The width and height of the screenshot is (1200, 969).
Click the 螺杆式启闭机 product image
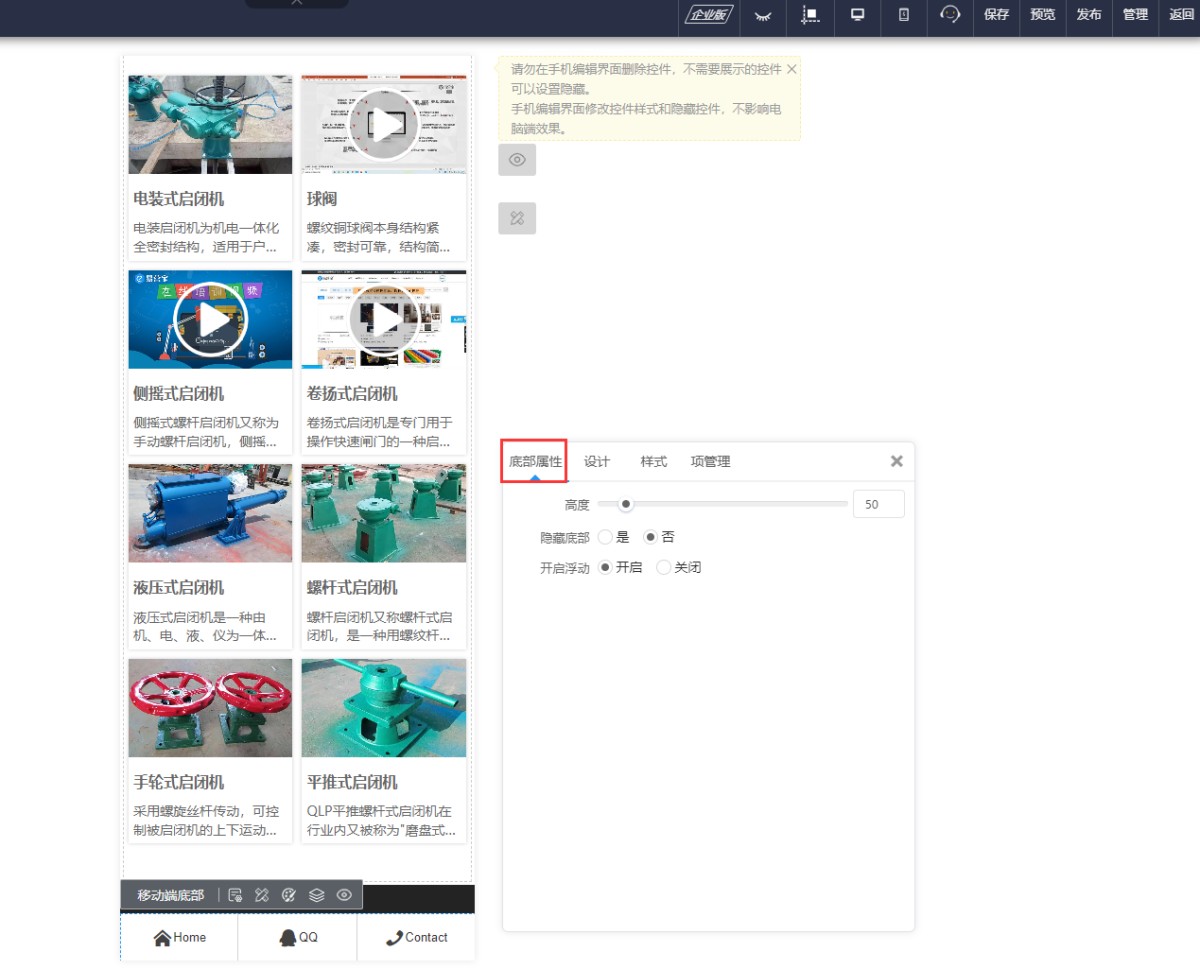384,513
